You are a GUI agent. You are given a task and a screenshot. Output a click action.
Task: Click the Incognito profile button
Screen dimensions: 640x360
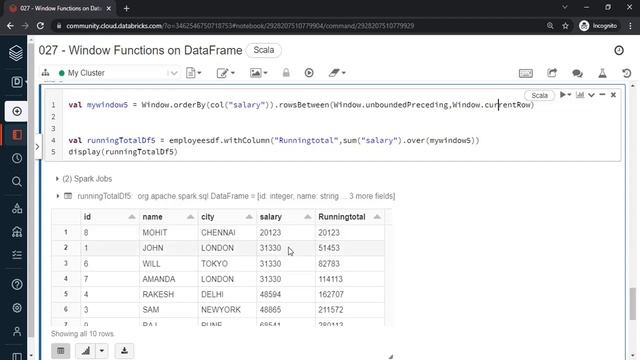(x=598, y=26)
